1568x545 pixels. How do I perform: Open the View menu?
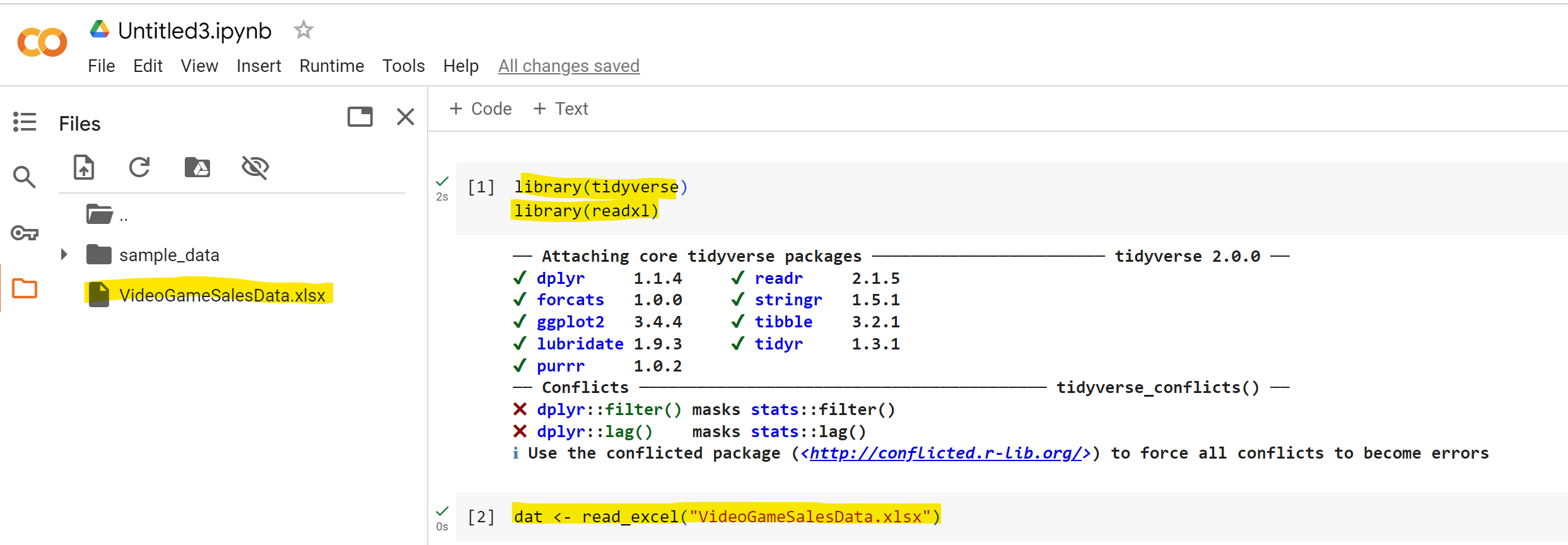pyautogui.click(x=199, y=66)
